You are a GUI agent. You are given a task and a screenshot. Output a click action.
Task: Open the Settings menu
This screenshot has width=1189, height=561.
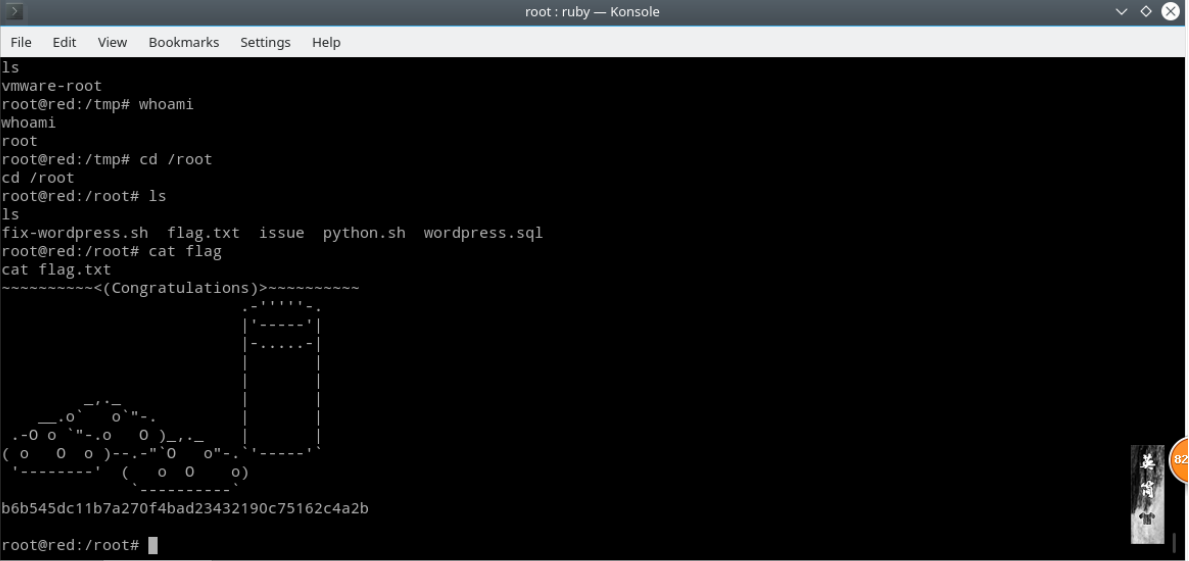click(x=265, y=42)
